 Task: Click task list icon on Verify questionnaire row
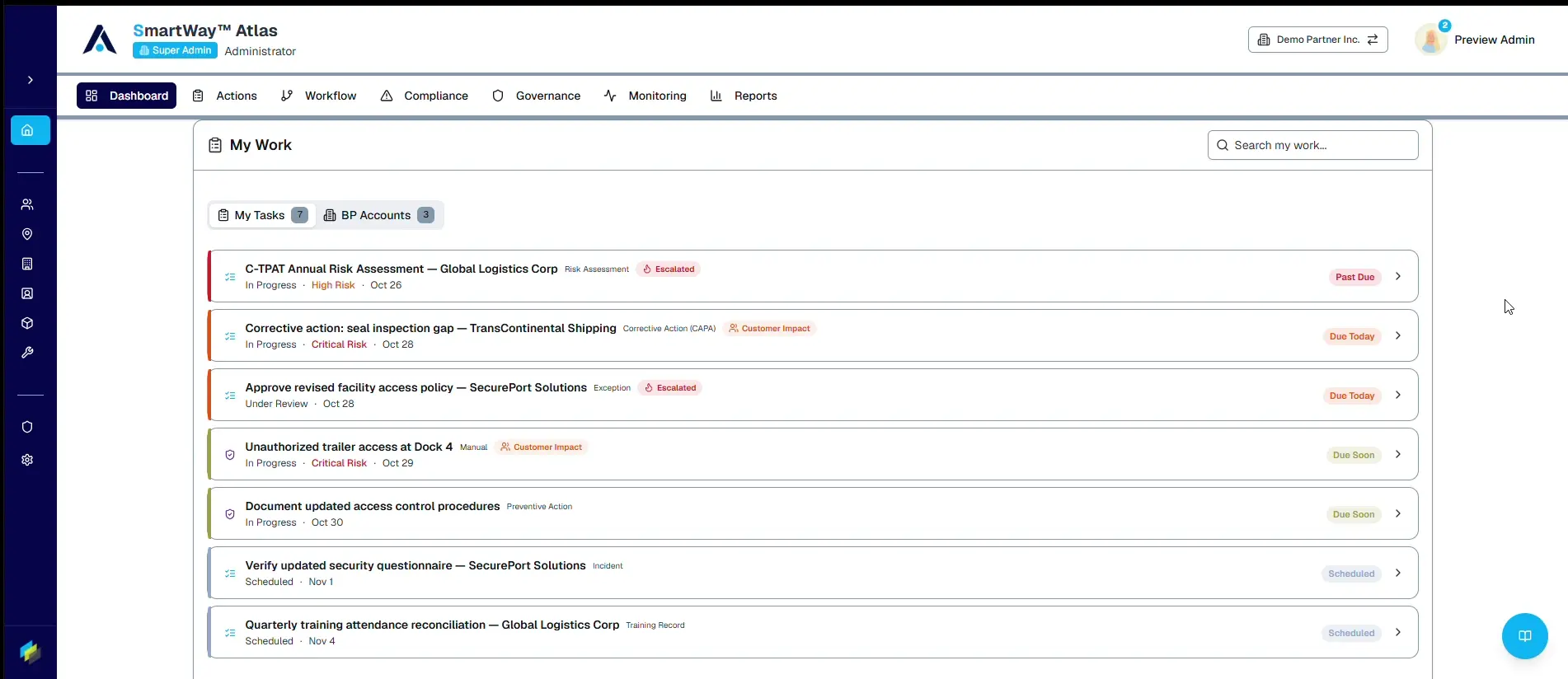(x=230, y=574)
